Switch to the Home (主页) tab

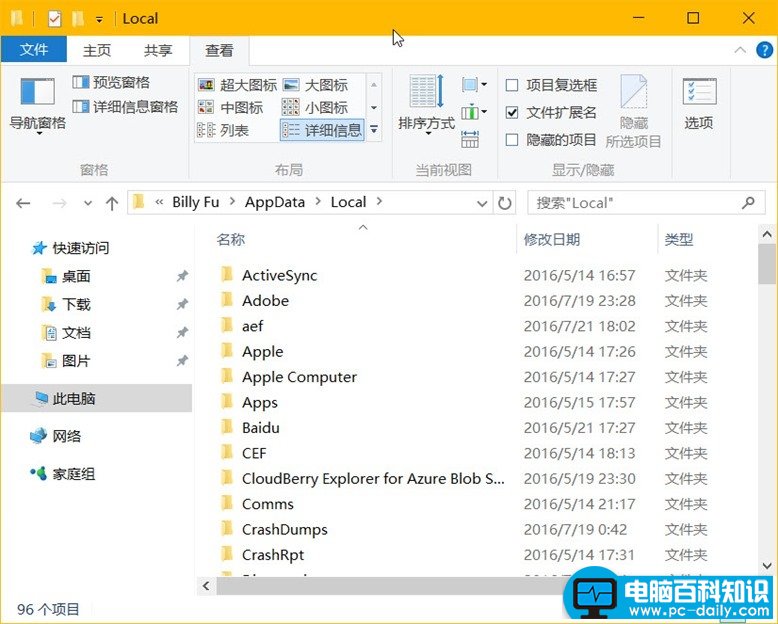(97, 50)
